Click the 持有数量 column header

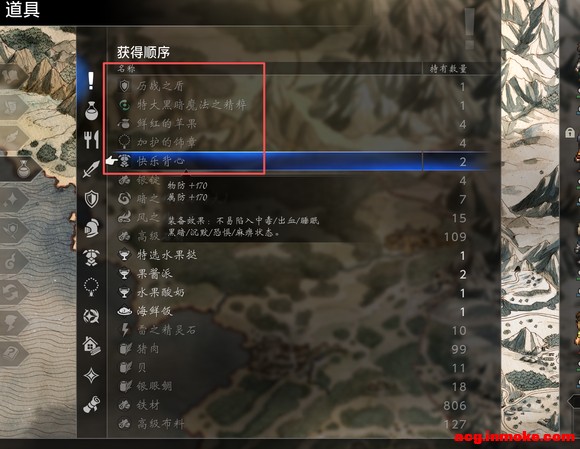448,69
